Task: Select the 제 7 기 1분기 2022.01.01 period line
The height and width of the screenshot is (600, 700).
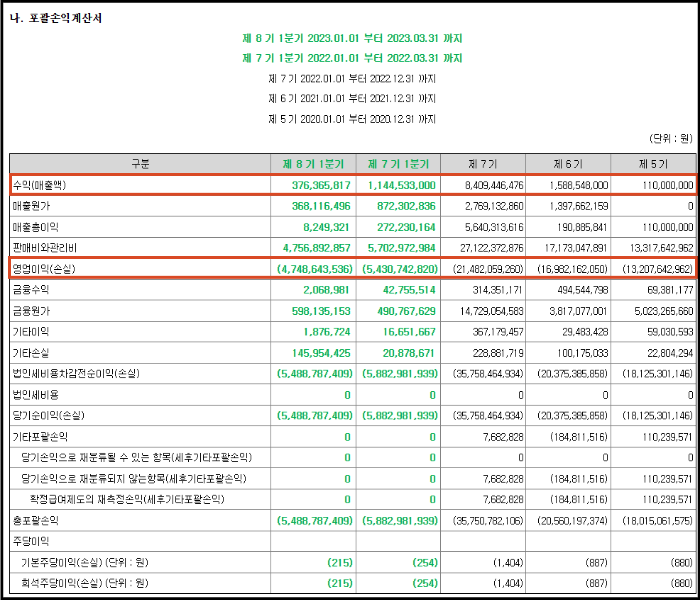Action: (x=352, y=58)
